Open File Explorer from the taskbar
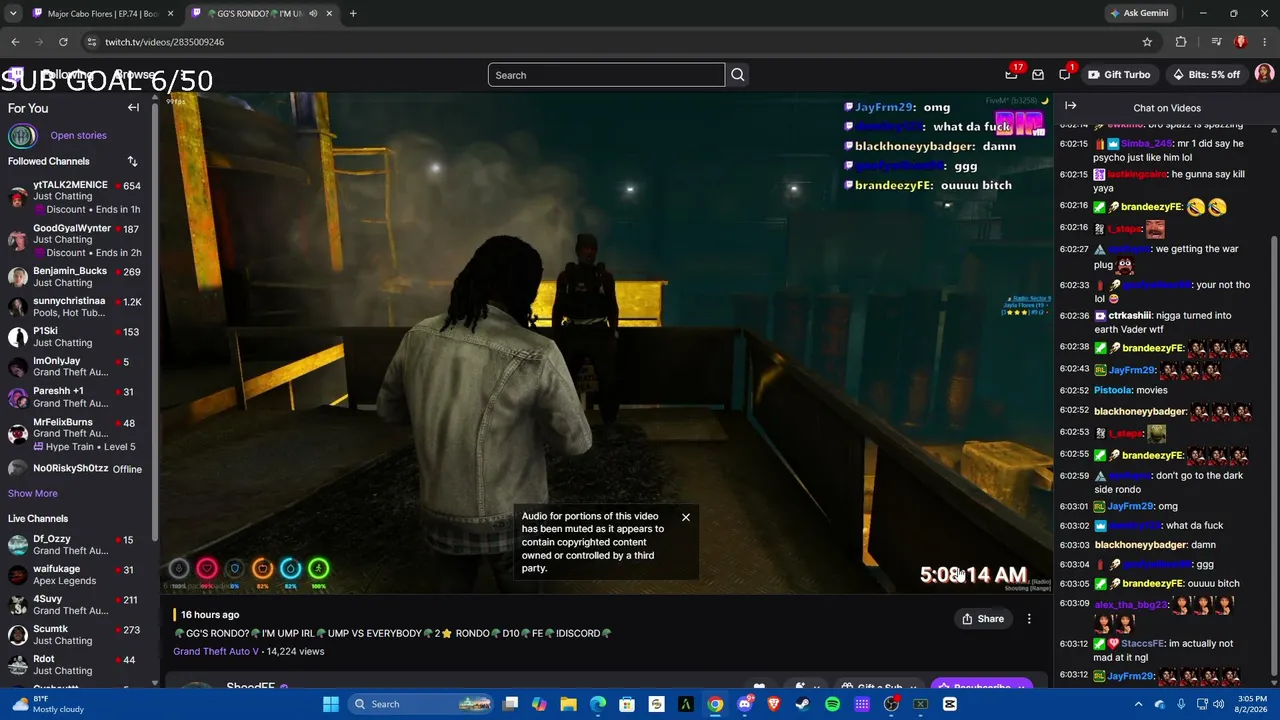Screen dimensions: 1280x720 pos(568,704)
